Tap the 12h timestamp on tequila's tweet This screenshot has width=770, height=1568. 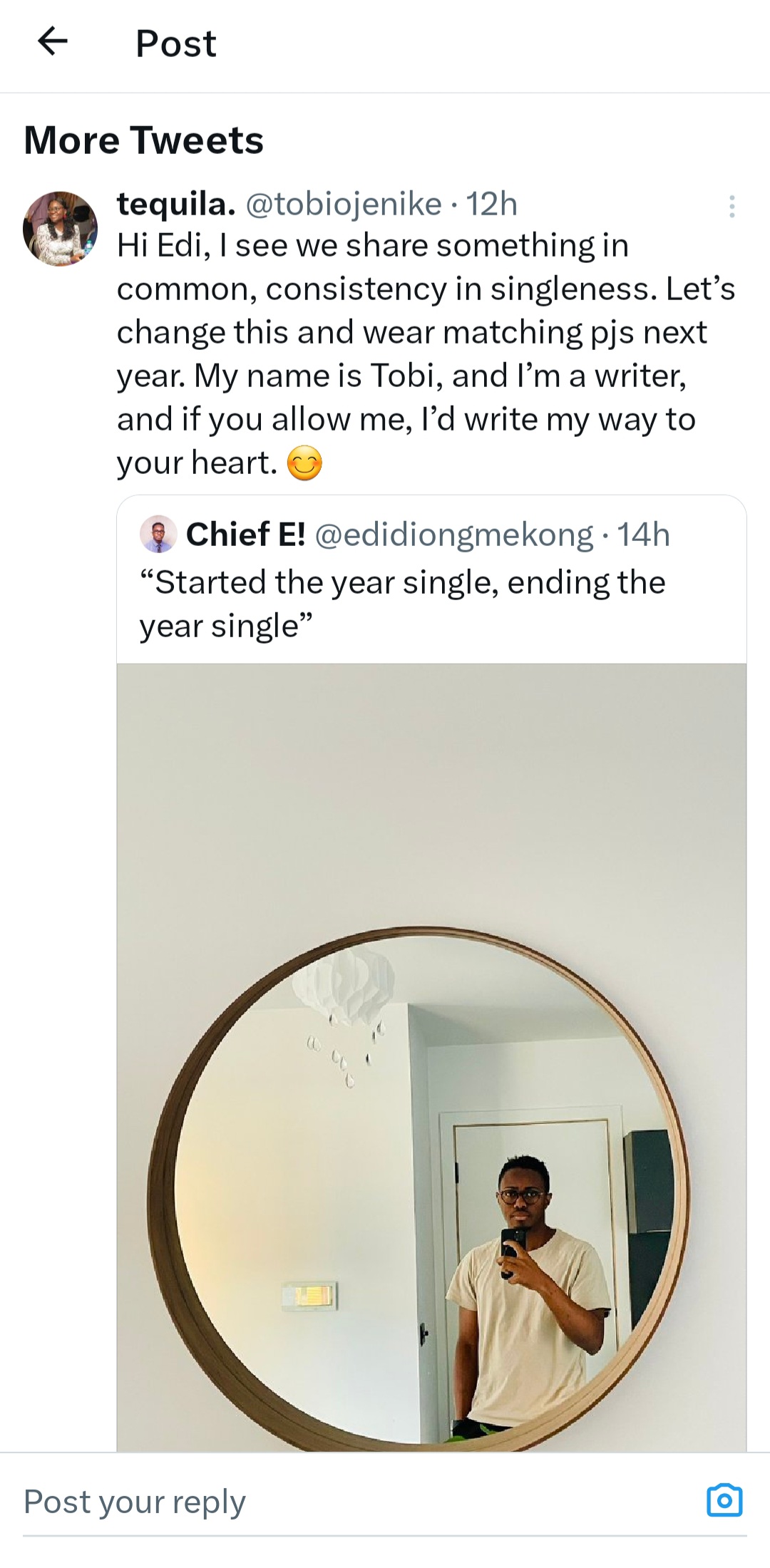point(491,205)
